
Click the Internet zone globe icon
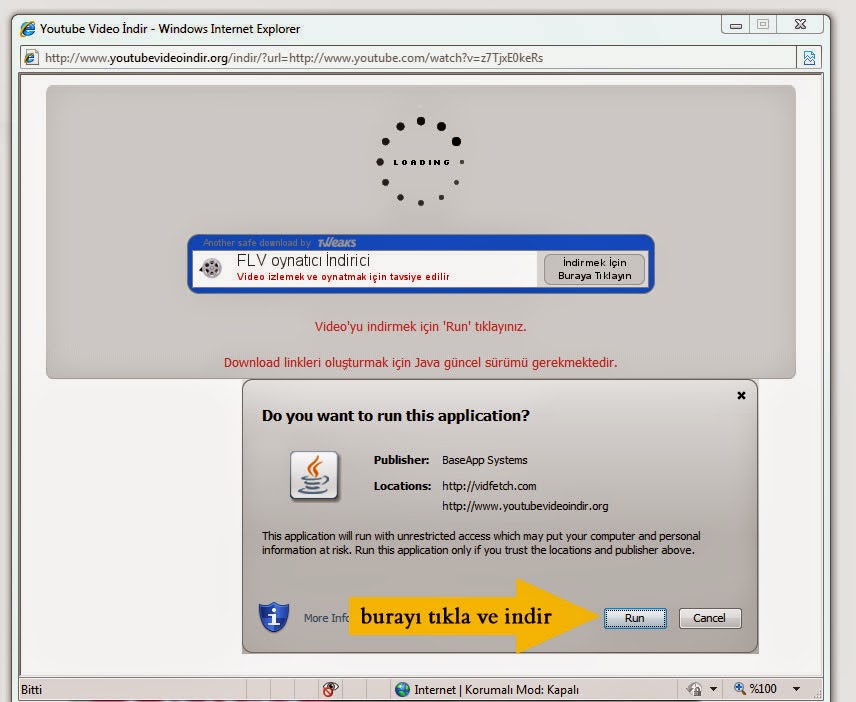402,689
